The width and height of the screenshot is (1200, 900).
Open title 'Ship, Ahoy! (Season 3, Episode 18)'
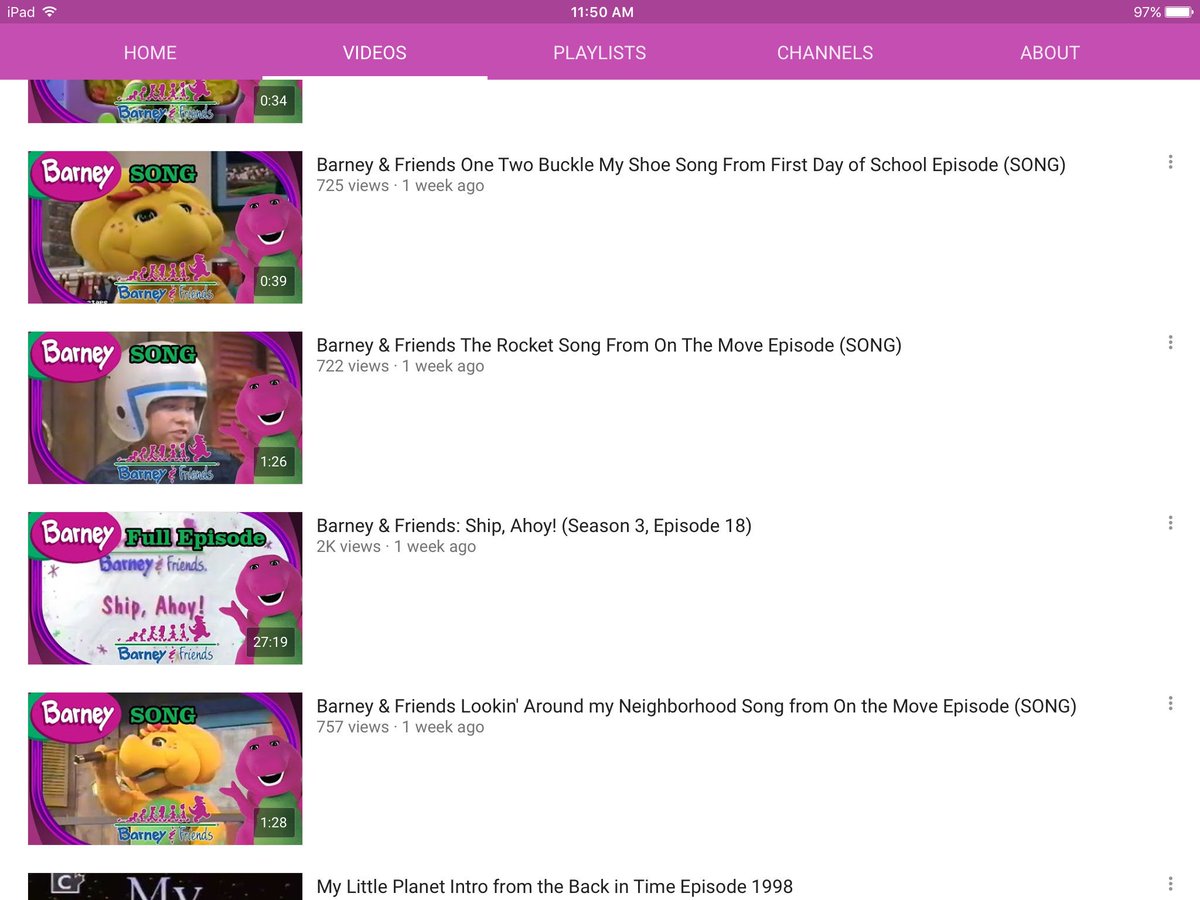tap(534, 525)
